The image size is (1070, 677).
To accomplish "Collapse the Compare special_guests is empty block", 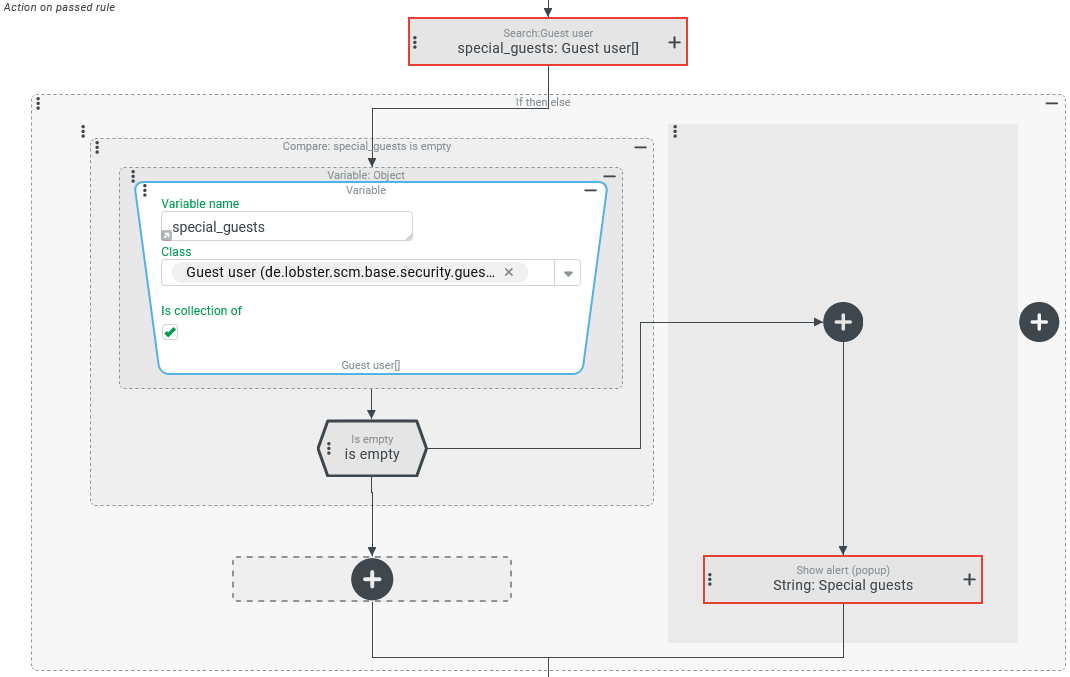I will pyautogui.click(x=640, y=147).
